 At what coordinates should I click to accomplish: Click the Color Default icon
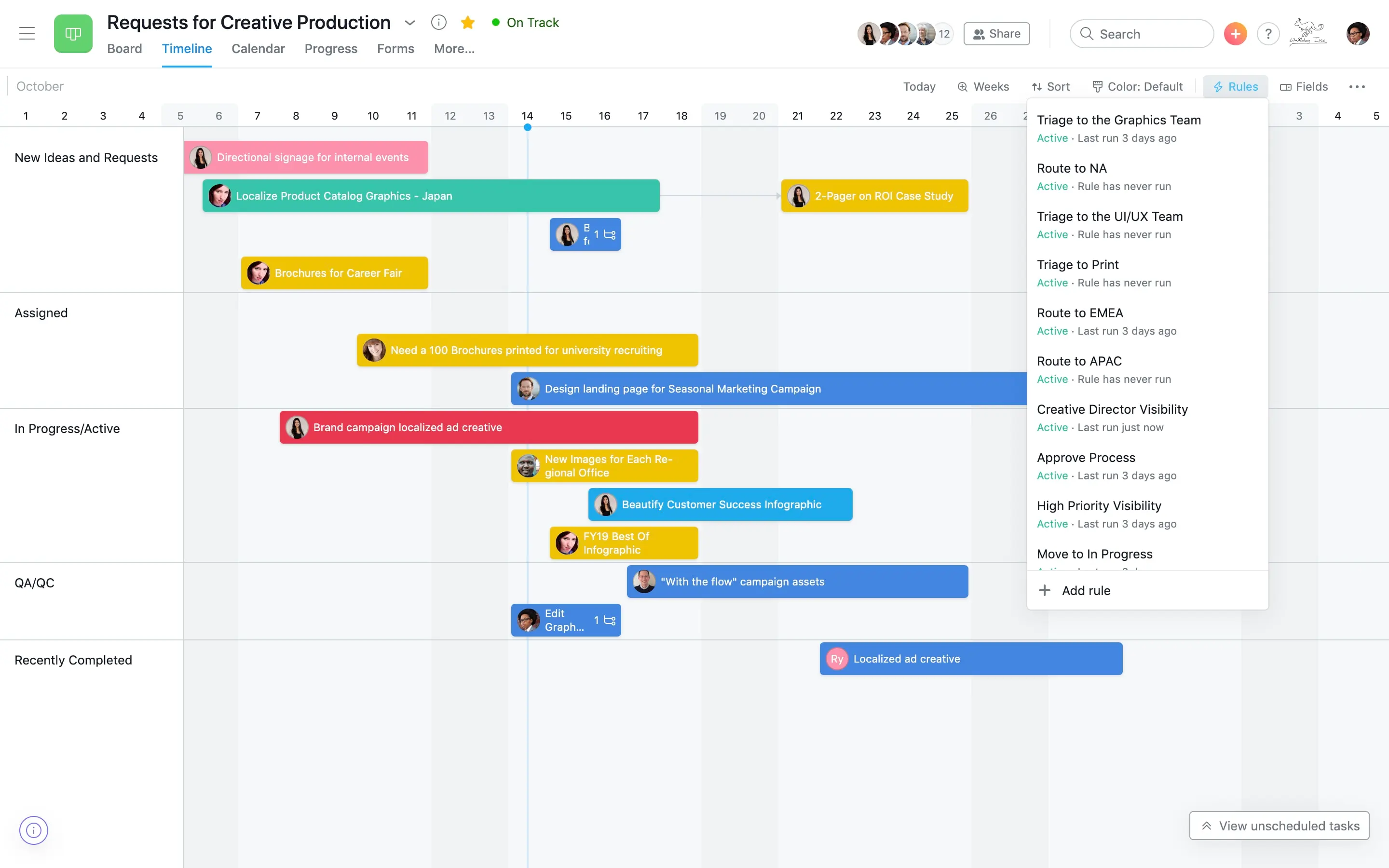click(x=1097, y=86)
